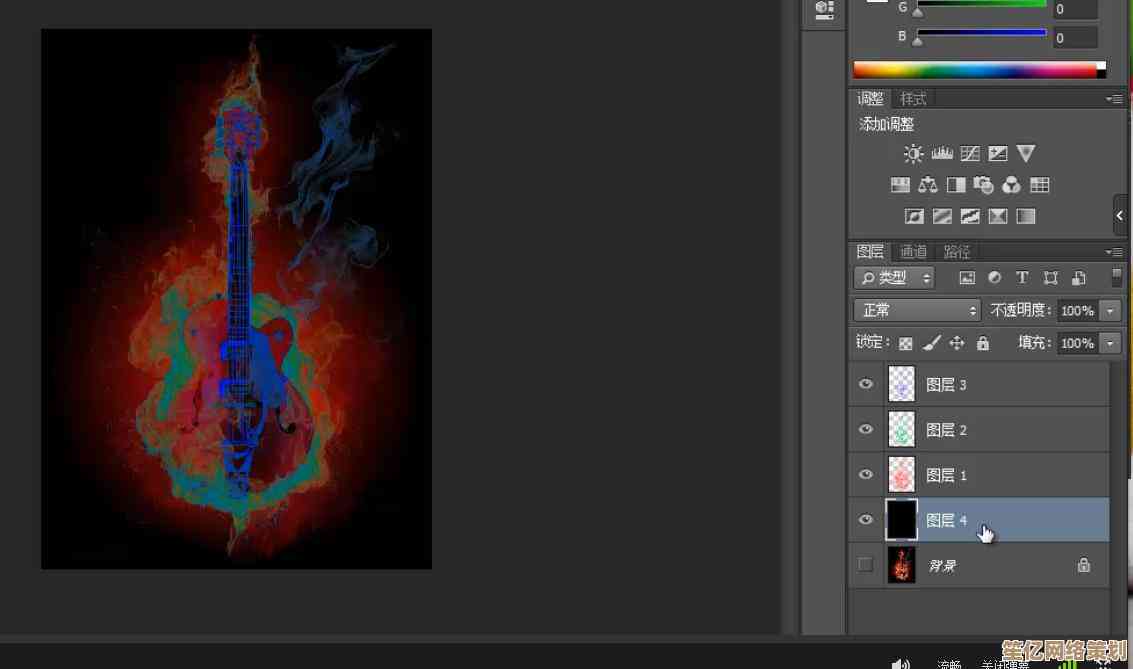
Task: Add a Brightness/Contrast adjustment
Action: pyautogui.click(x=913, y=154)
